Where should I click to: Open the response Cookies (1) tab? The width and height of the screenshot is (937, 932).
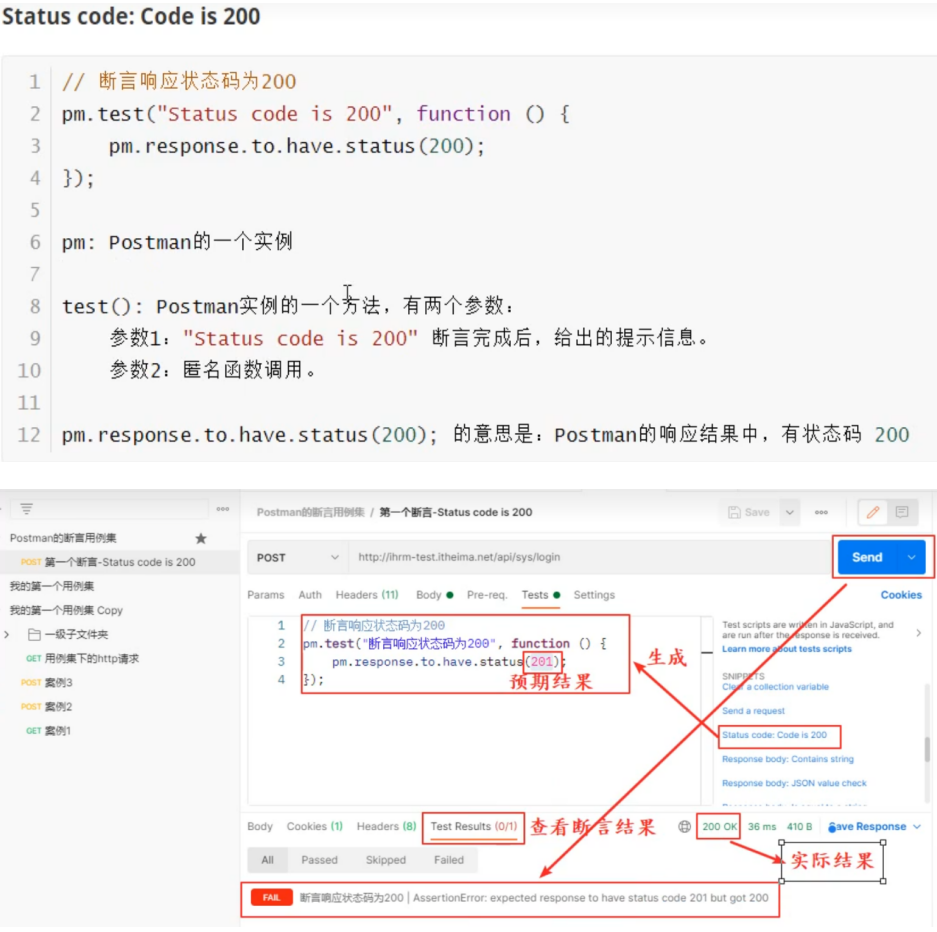point(314,827)
